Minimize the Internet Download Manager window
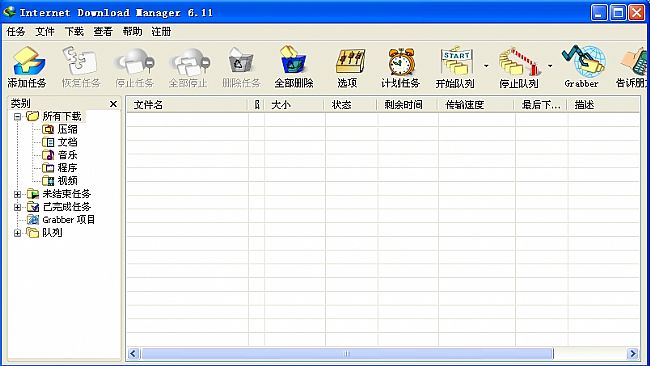This screenshot has width=650, height=366. pyautogui.click(x=599, y=13)
